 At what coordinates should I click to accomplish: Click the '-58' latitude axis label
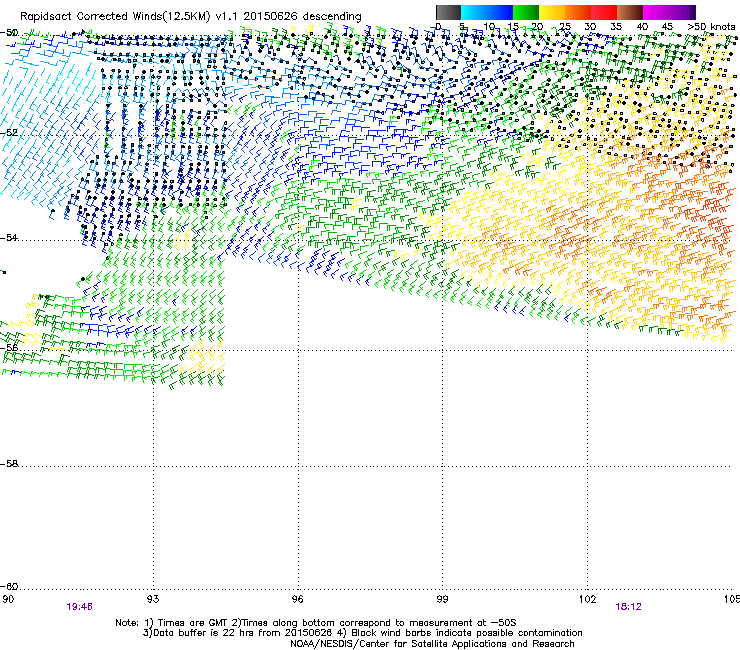click(x=9, y=464)
